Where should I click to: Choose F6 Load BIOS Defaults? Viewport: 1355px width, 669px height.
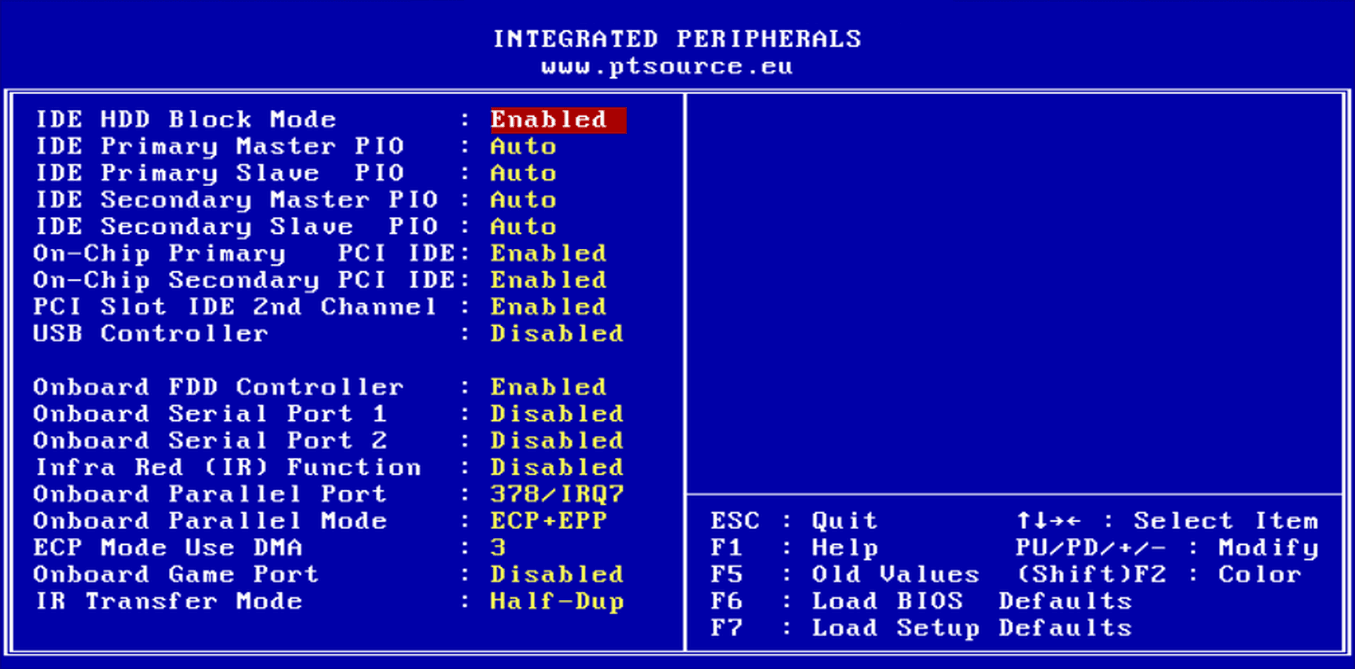(920, 602)
